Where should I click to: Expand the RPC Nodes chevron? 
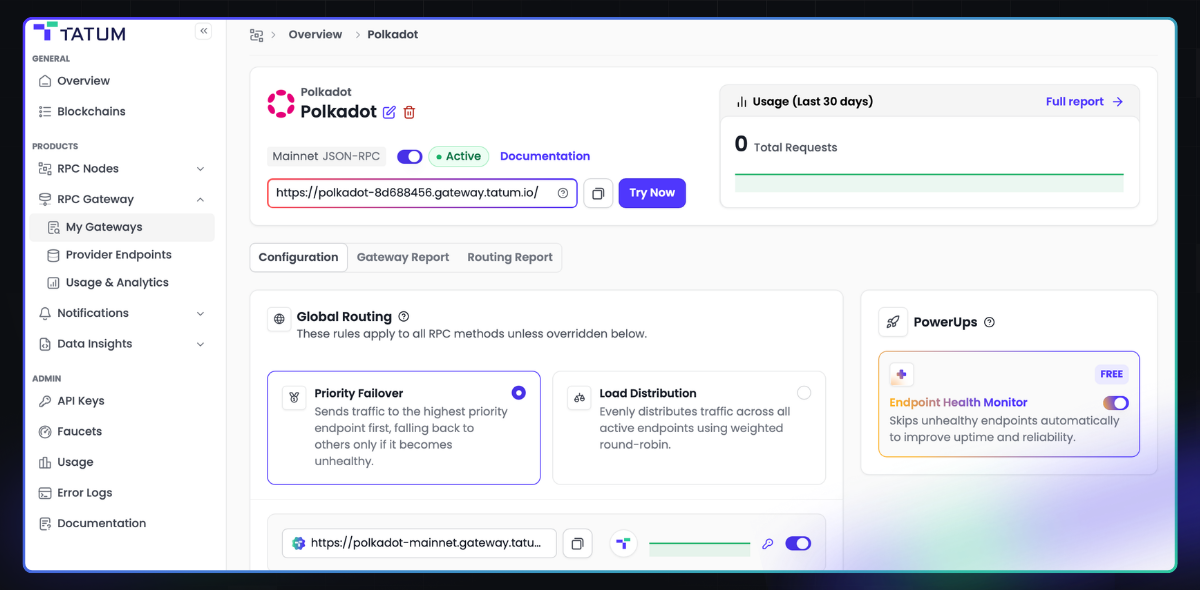click(x=200, y=169)
